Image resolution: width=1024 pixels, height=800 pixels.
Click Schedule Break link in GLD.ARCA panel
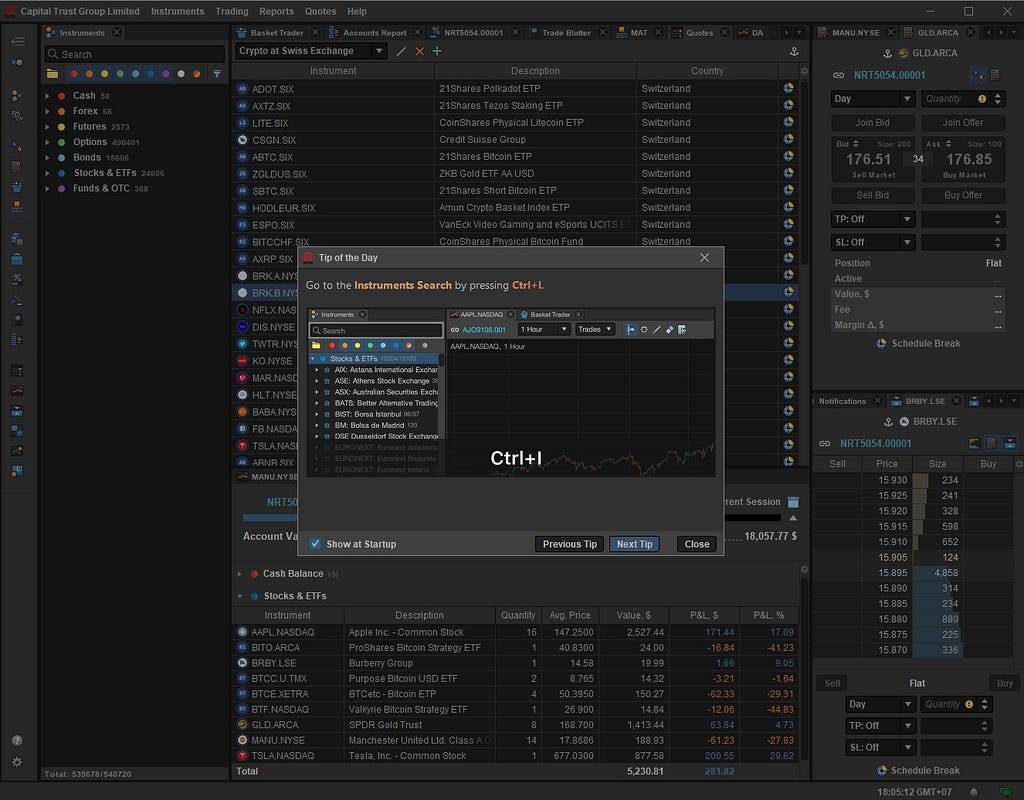tap(918, 344)
